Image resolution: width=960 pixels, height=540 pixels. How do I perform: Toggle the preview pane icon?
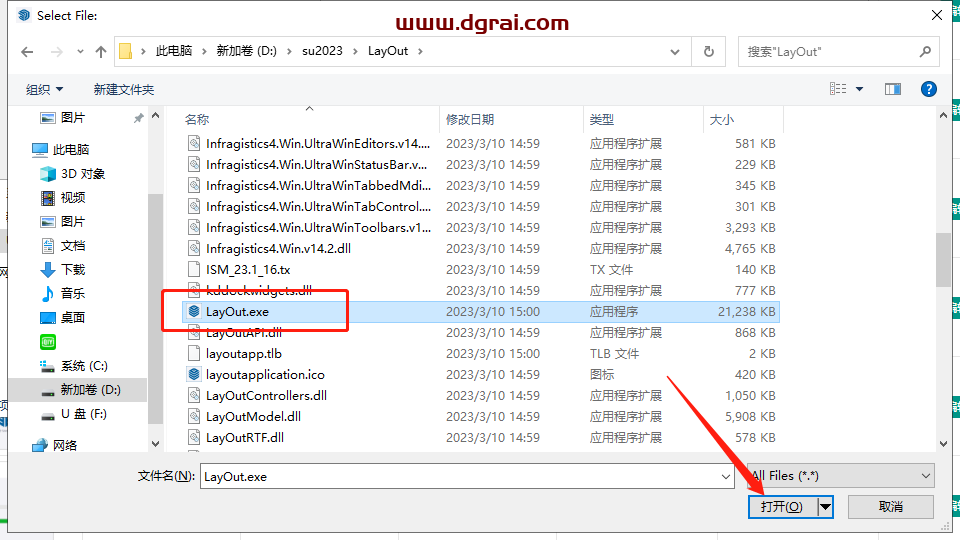(893, 89)
